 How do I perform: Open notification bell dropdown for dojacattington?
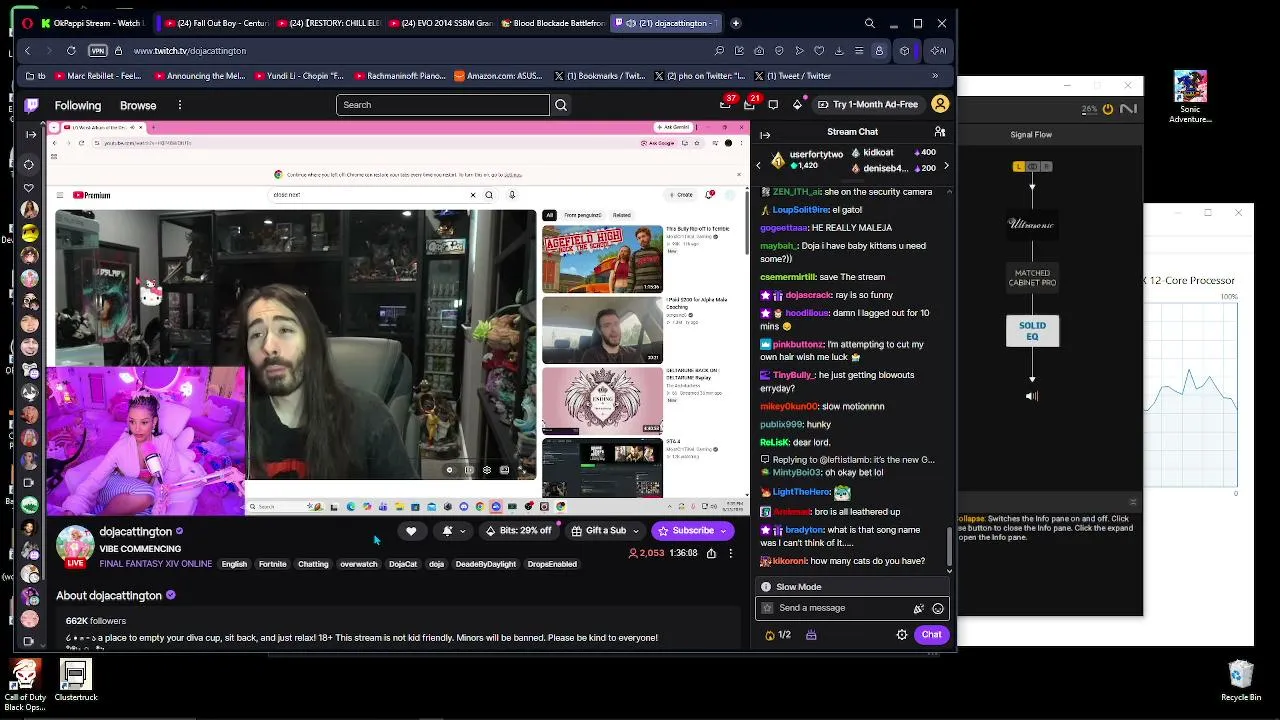tap(453, 531)
